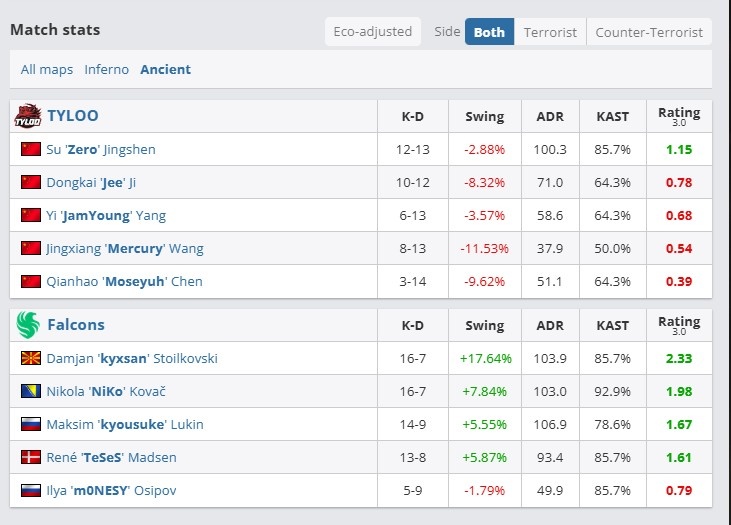Click the flag icon next to Moseyuh

[x=30, y=281]
